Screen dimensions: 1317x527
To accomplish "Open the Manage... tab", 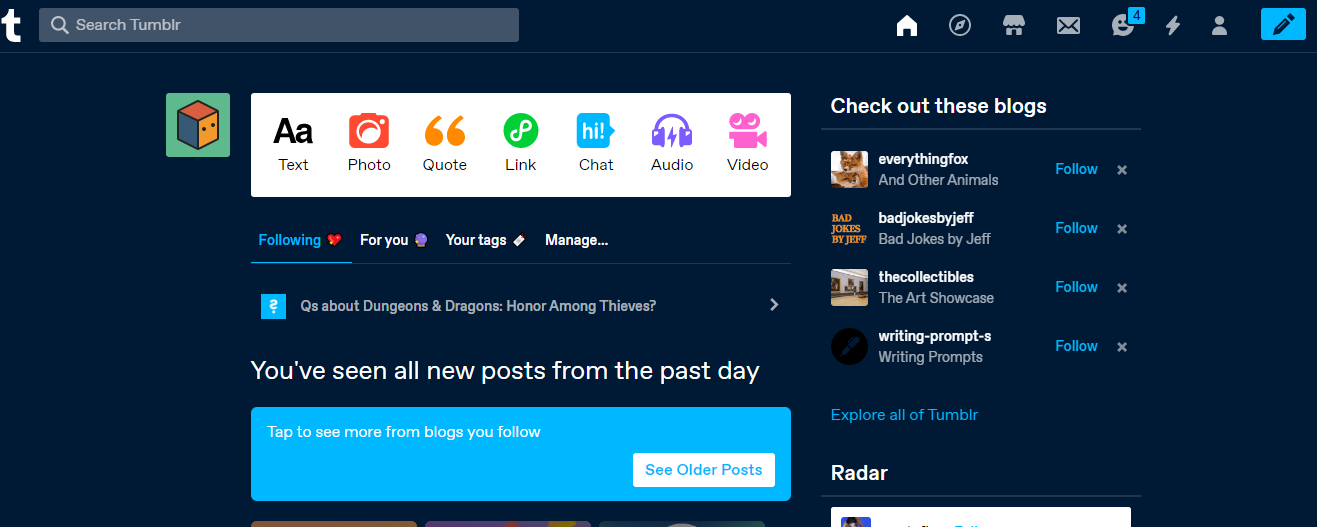I will [576, 240].
